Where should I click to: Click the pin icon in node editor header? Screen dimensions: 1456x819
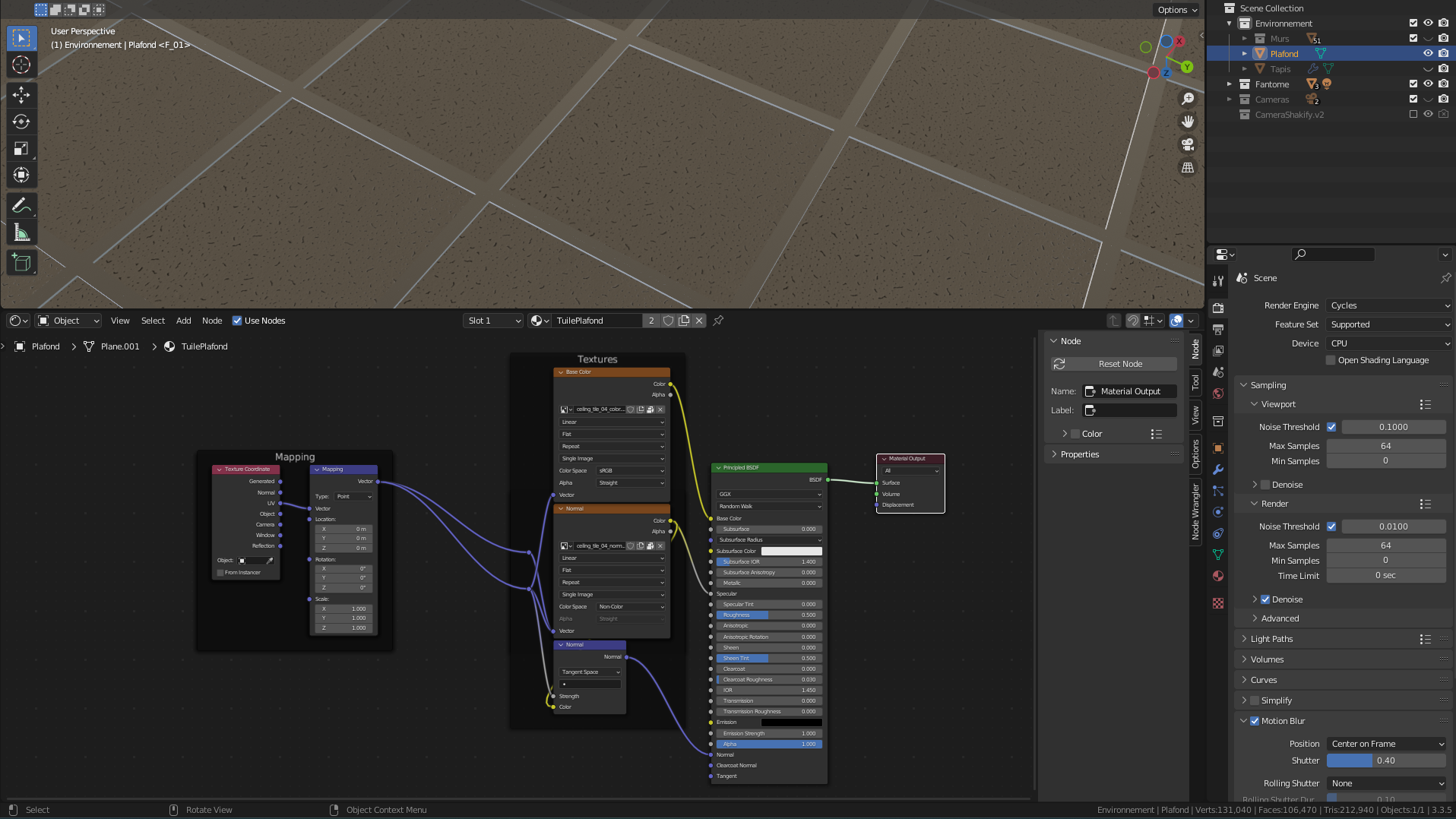718,321
